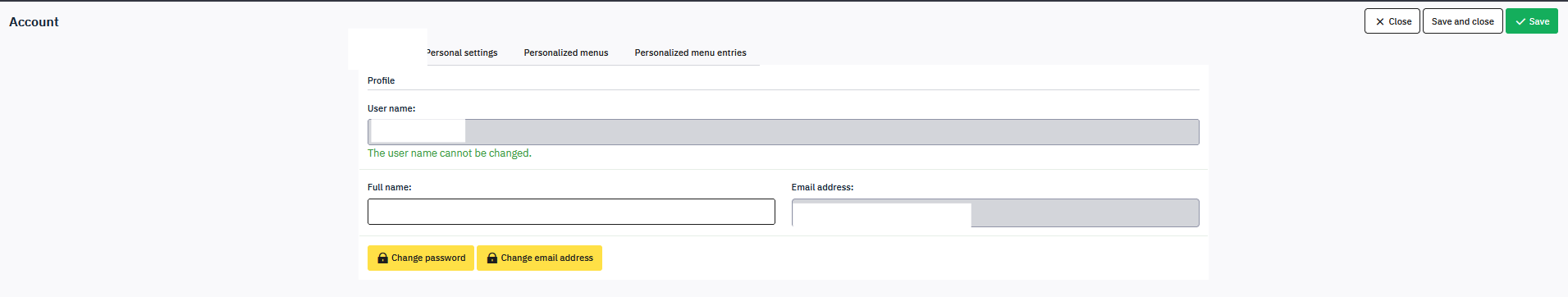Switch to the Personalized menus tab
Viewport: 1568px width, 297px height.
(566, 53)
